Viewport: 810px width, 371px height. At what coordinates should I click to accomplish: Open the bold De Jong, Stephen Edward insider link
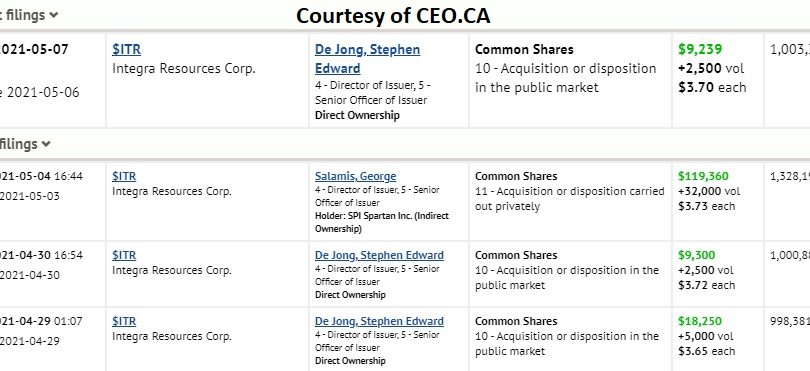[367, 59]
